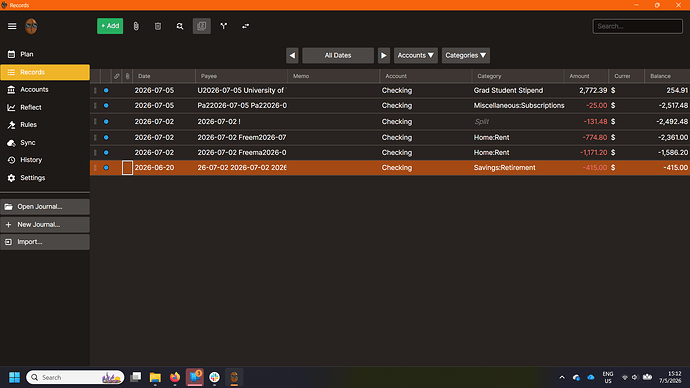Go to previous date range arrow
Screen dimensions: 690x388
(x=292, y=55)
